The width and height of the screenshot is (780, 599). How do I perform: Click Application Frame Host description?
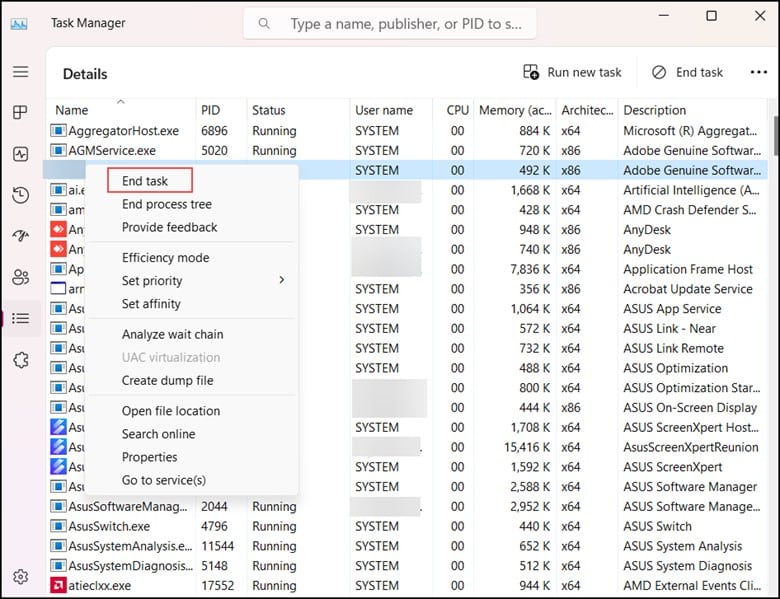[x=688, y=269]
